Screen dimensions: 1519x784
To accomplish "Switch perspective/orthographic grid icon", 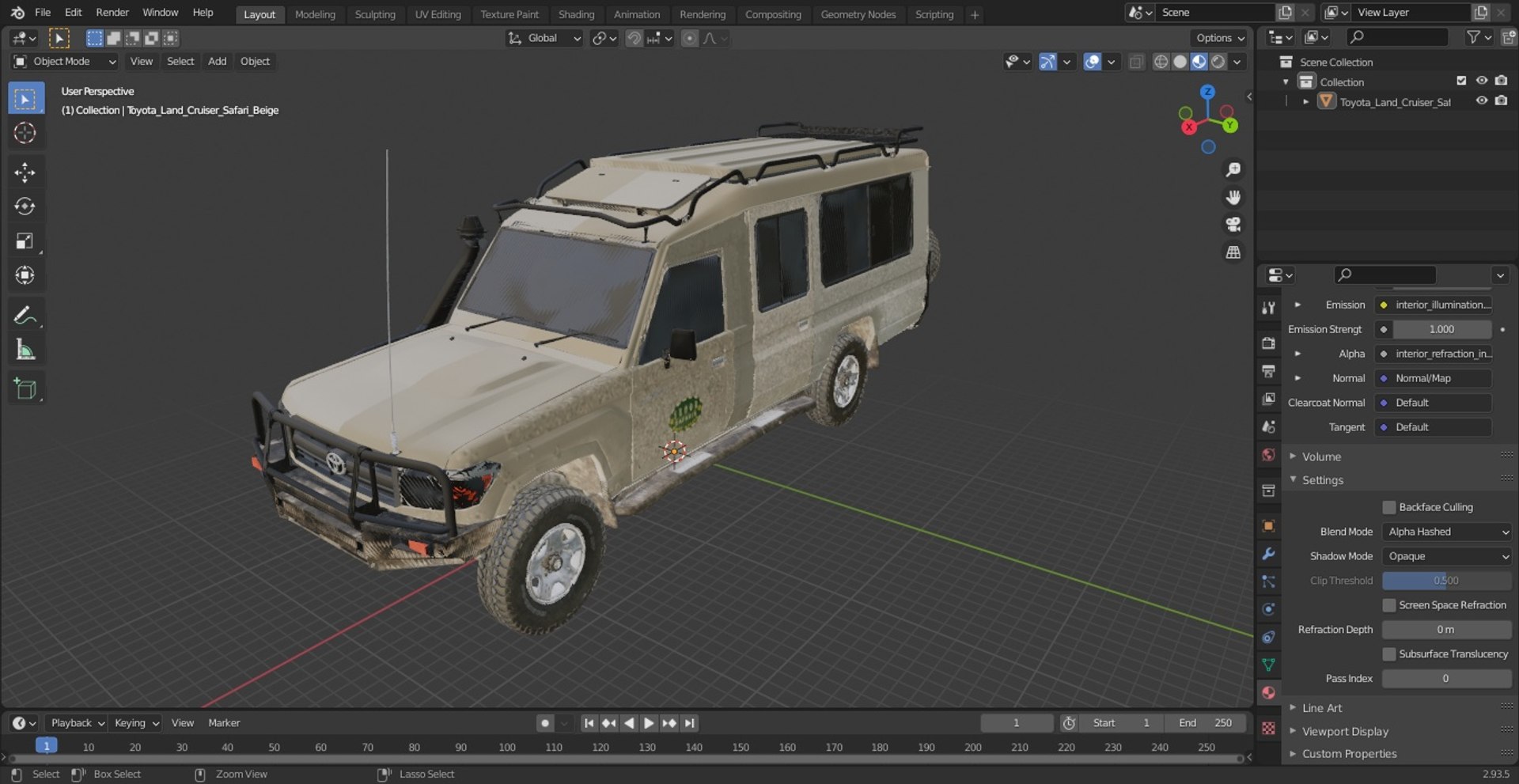I will pyautogui.click(x=1233, y=252).
